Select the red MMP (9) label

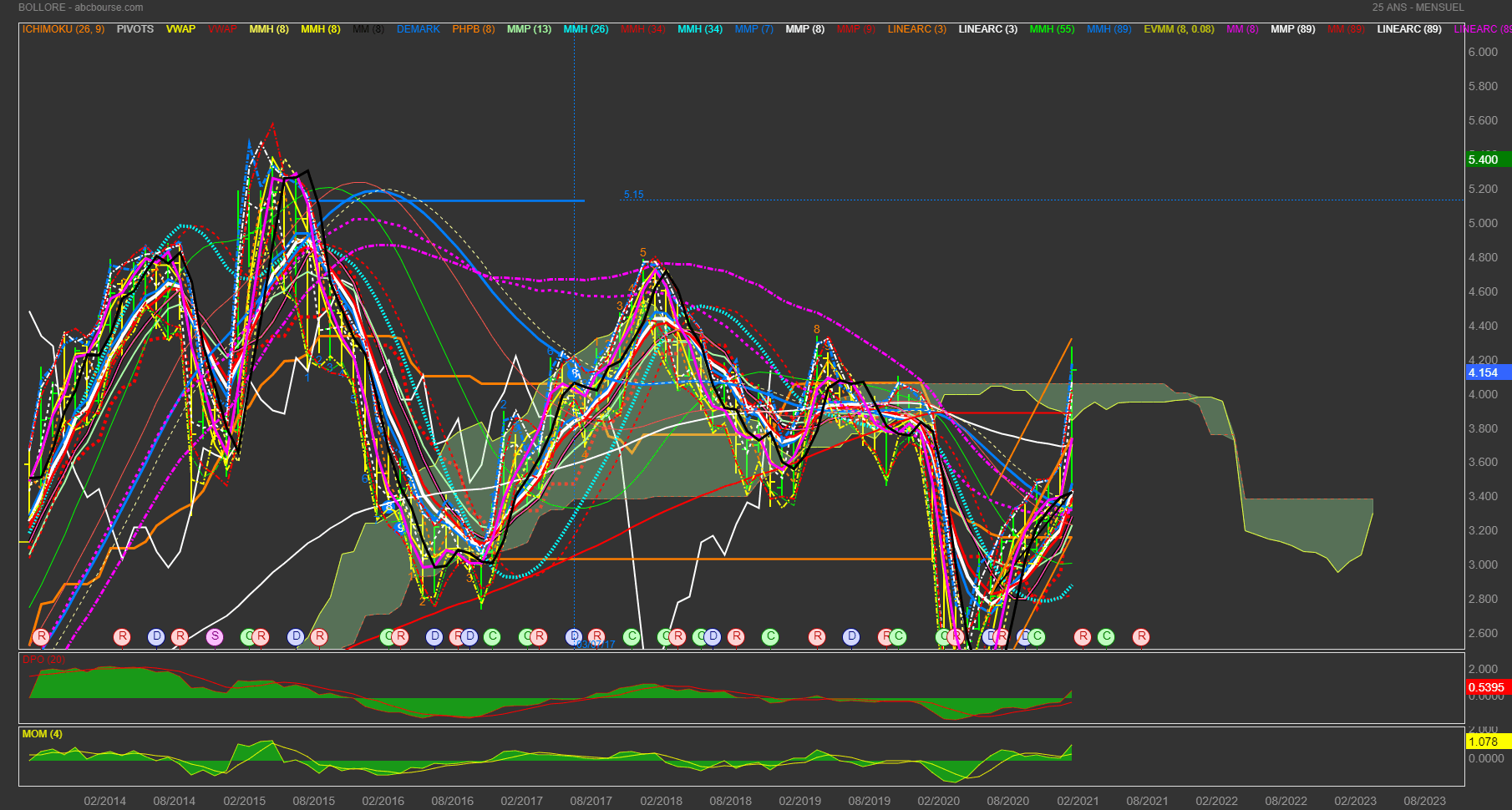pyautogui.click(x=856, y=29)
